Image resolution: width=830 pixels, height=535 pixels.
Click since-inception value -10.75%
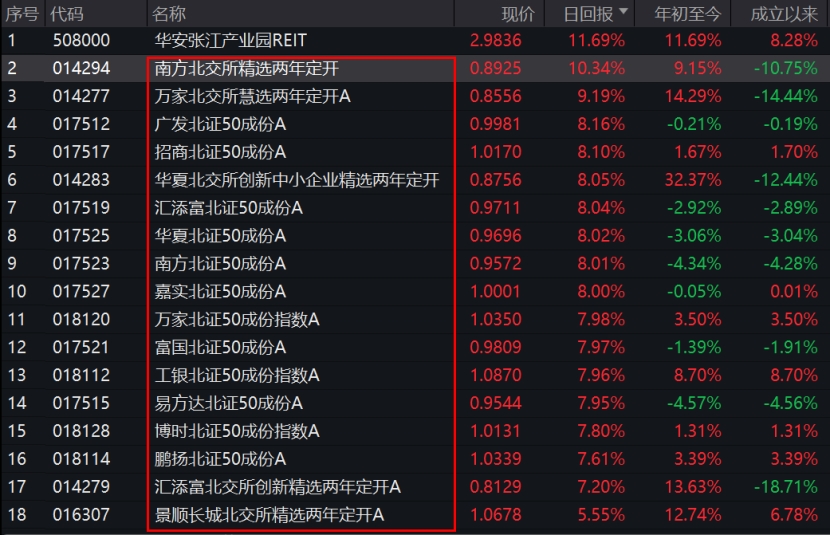click(x=786, y=68)
